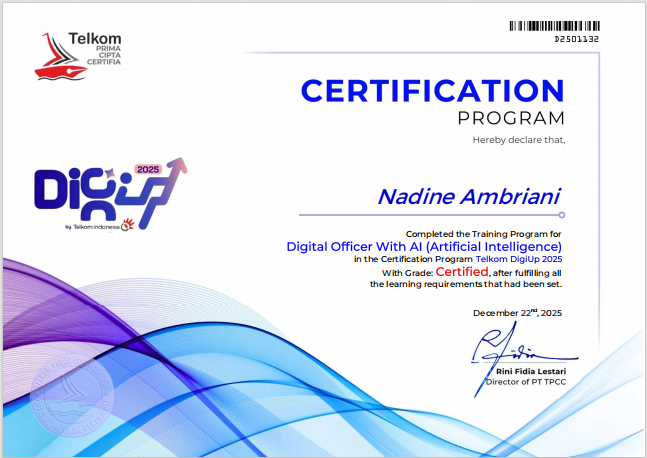Click the Telkom Prima Cipta Certifia logo
The width and height of the screenshot is (647, 458).
click(78, 56)
